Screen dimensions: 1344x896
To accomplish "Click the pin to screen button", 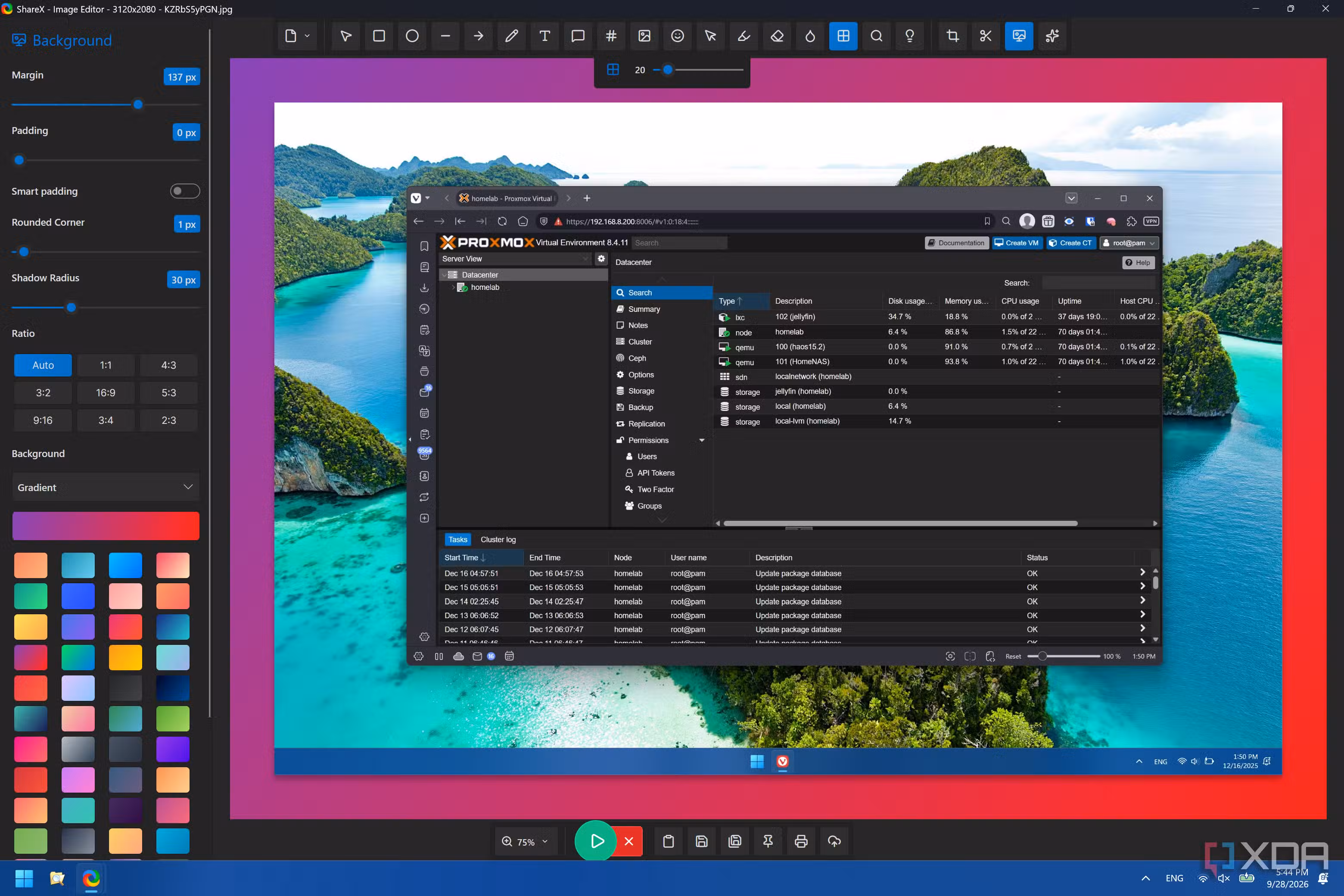I will (x=768, y=841).
